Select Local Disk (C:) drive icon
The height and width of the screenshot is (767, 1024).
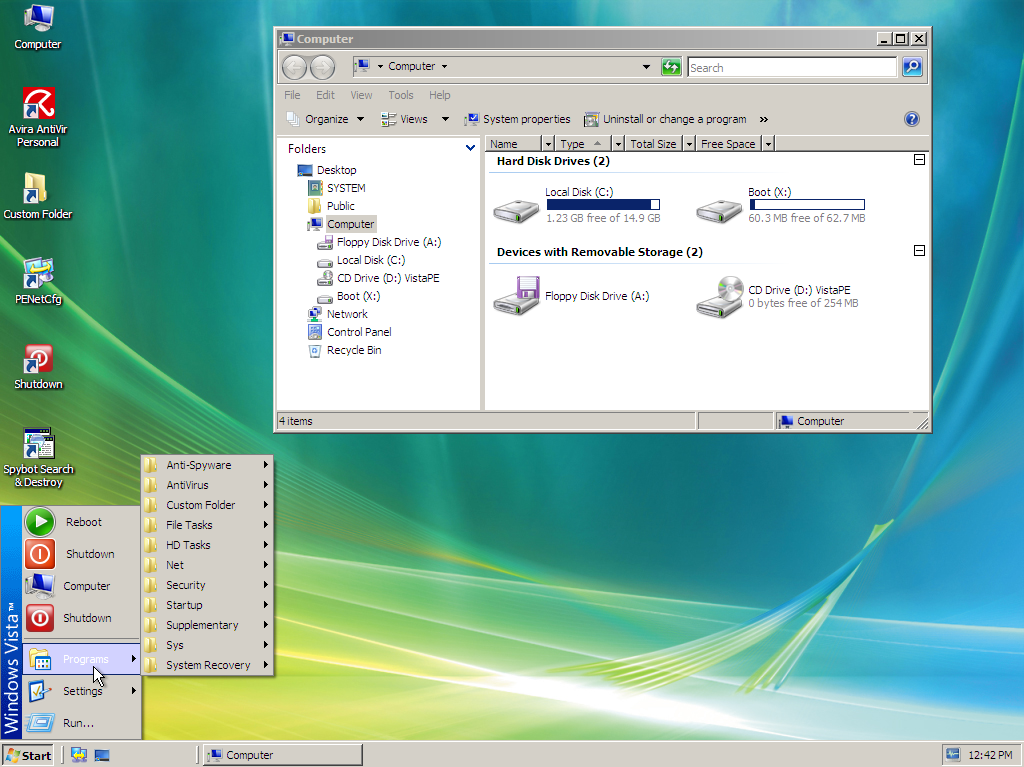pos(516,210)
